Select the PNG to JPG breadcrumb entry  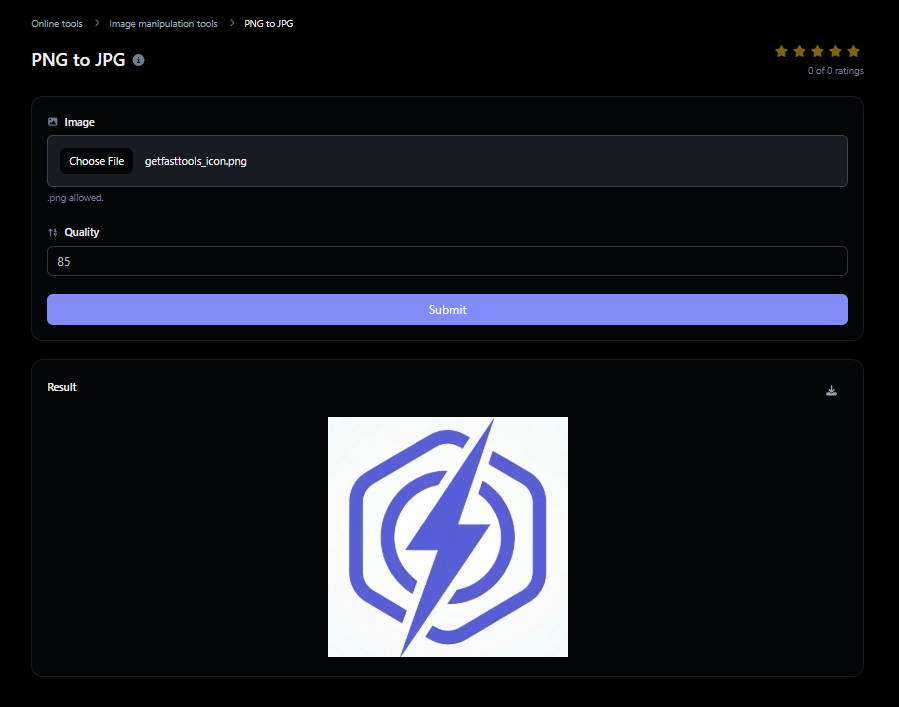click(268, 23)
